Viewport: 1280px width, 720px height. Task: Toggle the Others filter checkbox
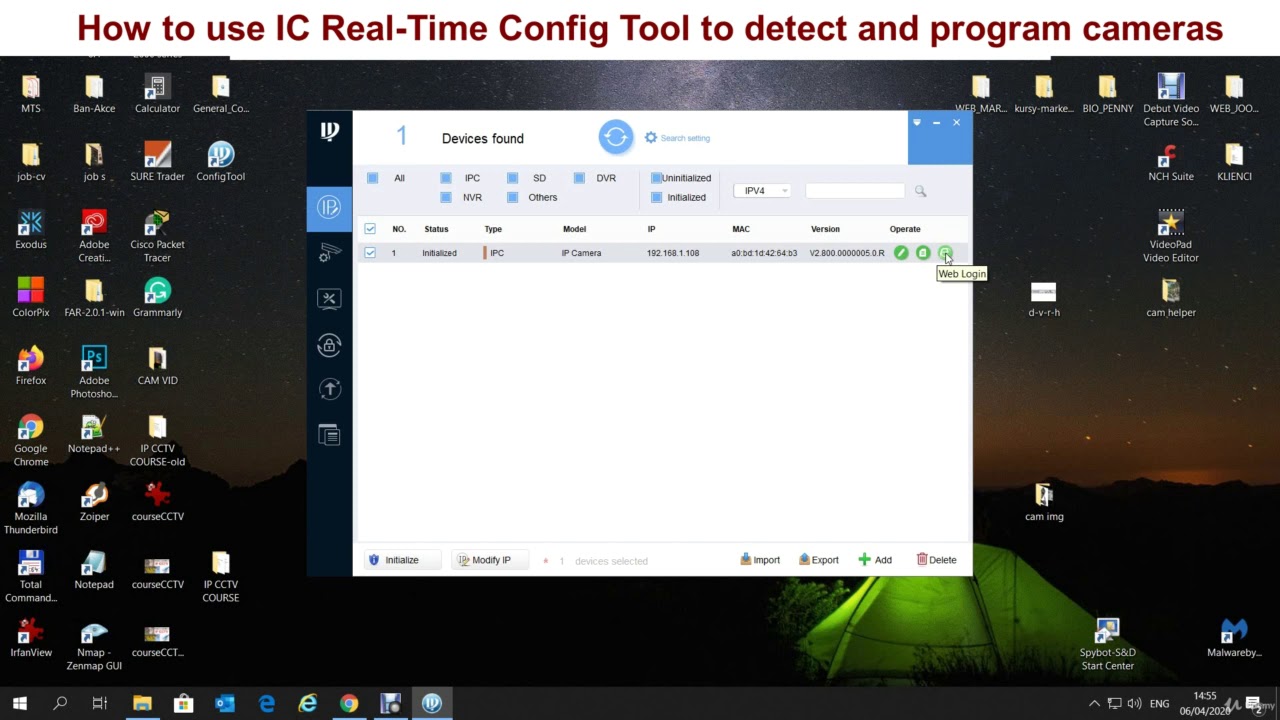pos(513,197)
